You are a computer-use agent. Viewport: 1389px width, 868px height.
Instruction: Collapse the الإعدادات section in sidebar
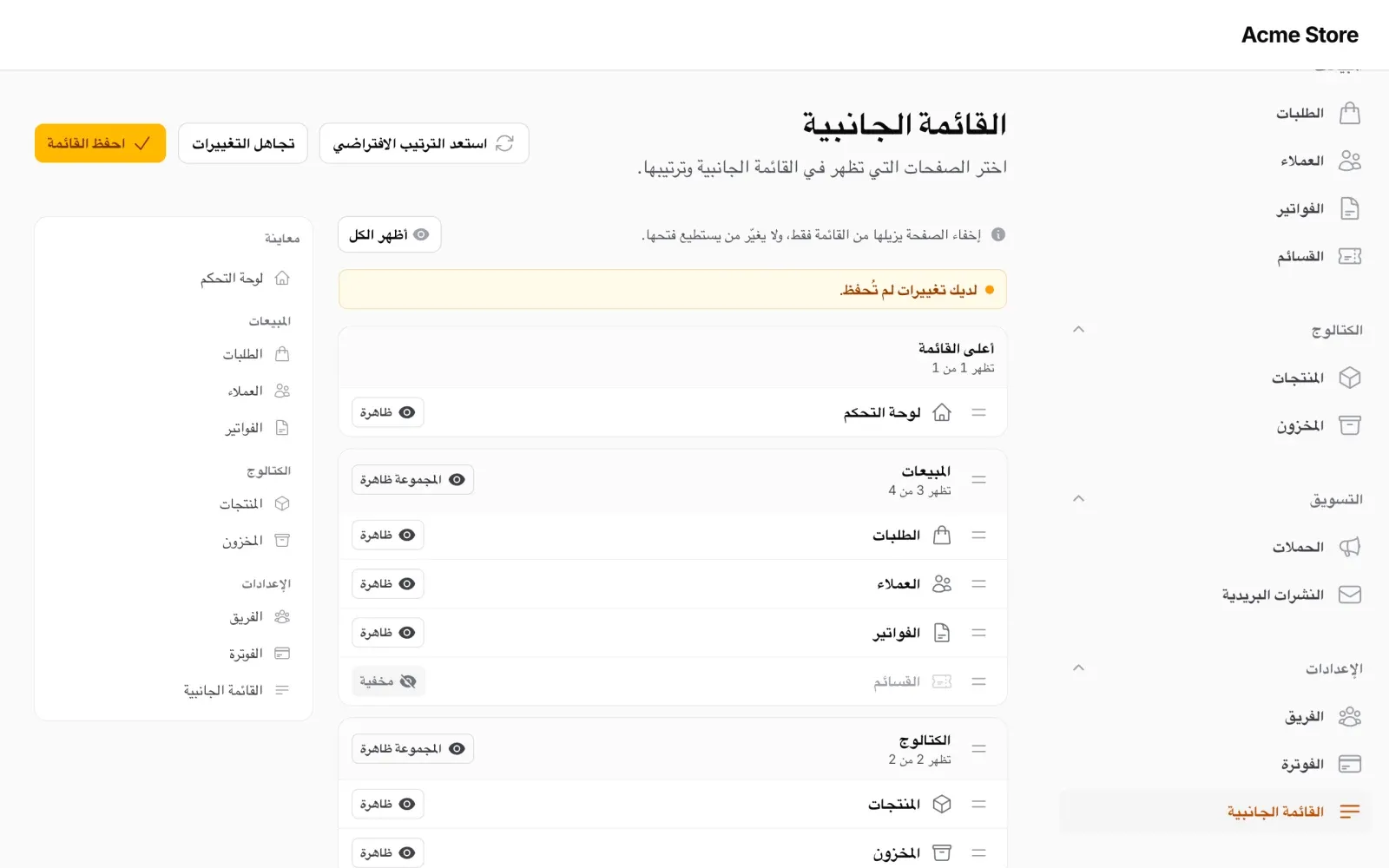pyautogui.click(x=1078, y=667)
